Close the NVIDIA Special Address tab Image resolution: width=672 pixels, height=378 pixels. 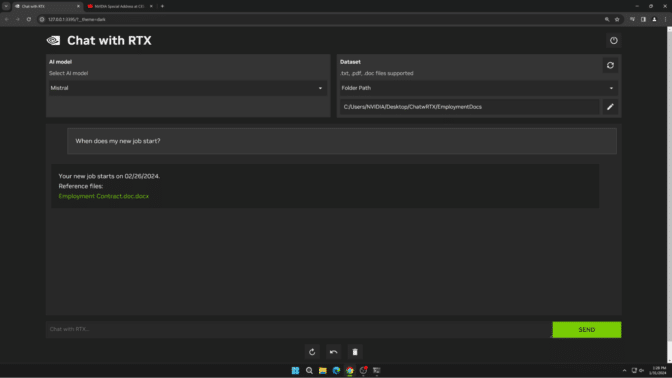151,6
